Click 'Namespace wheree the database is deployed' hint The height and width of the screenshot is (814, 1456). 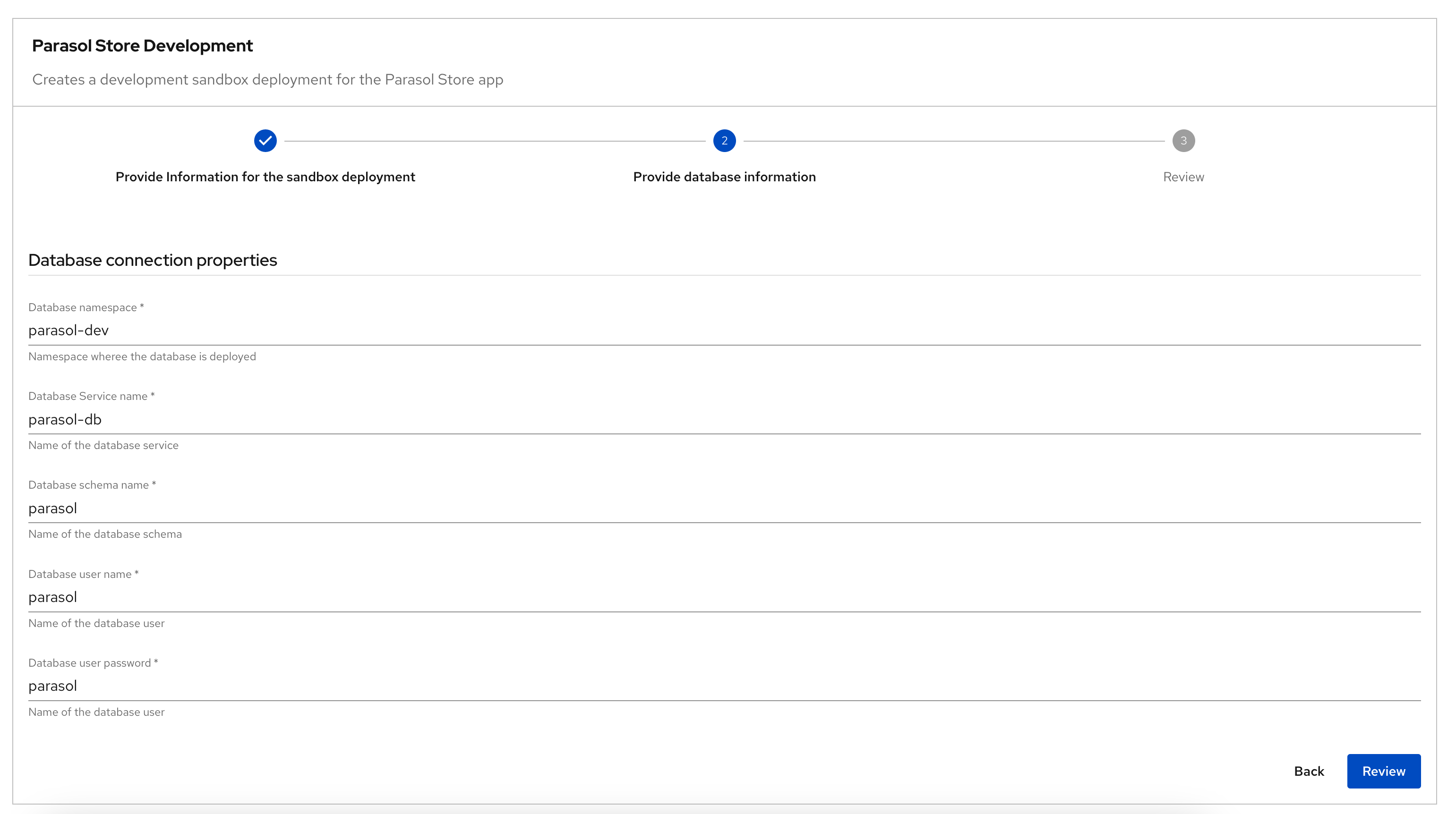tap(142, 356)
